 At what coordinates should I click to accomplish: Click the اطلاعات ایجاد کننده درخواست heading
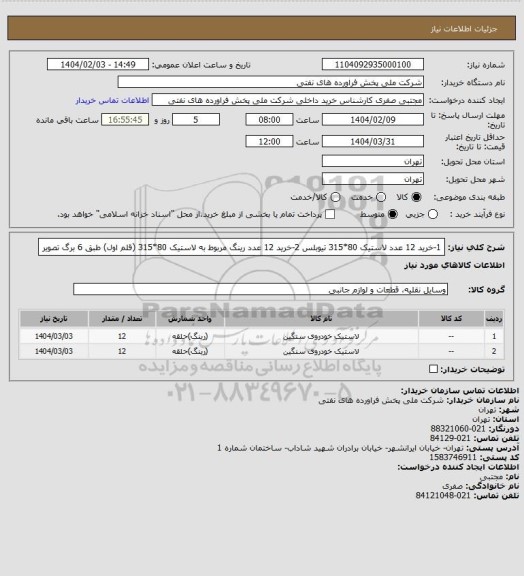pyautogui.click(x=458, y=467)
